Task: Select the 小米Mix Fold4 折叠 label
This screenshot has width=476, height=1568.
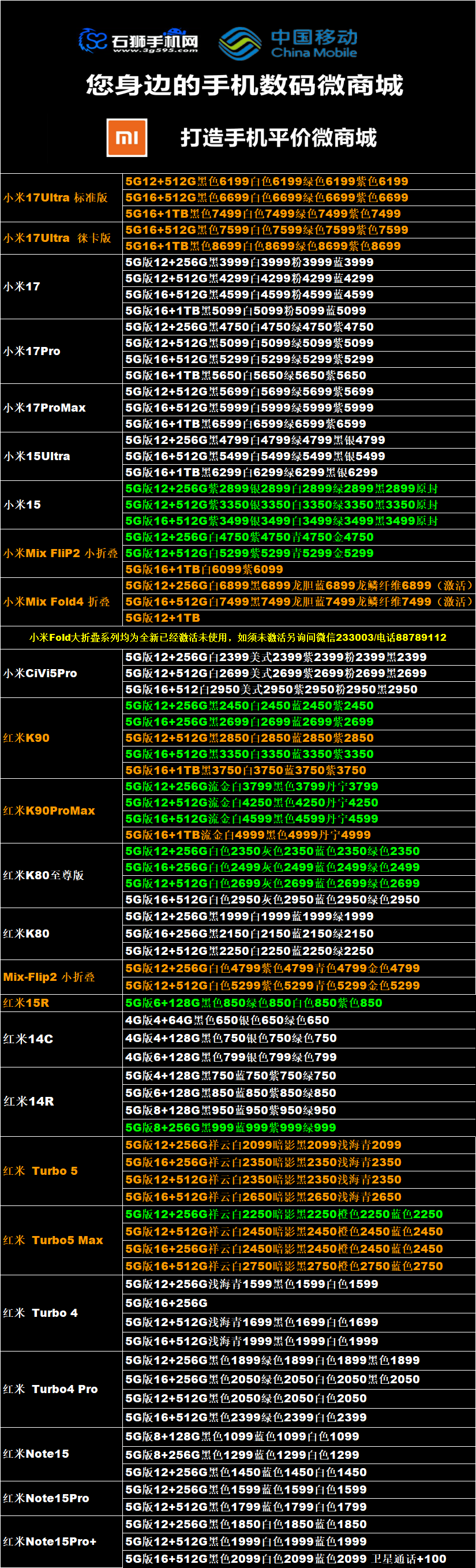Action: 57,602
